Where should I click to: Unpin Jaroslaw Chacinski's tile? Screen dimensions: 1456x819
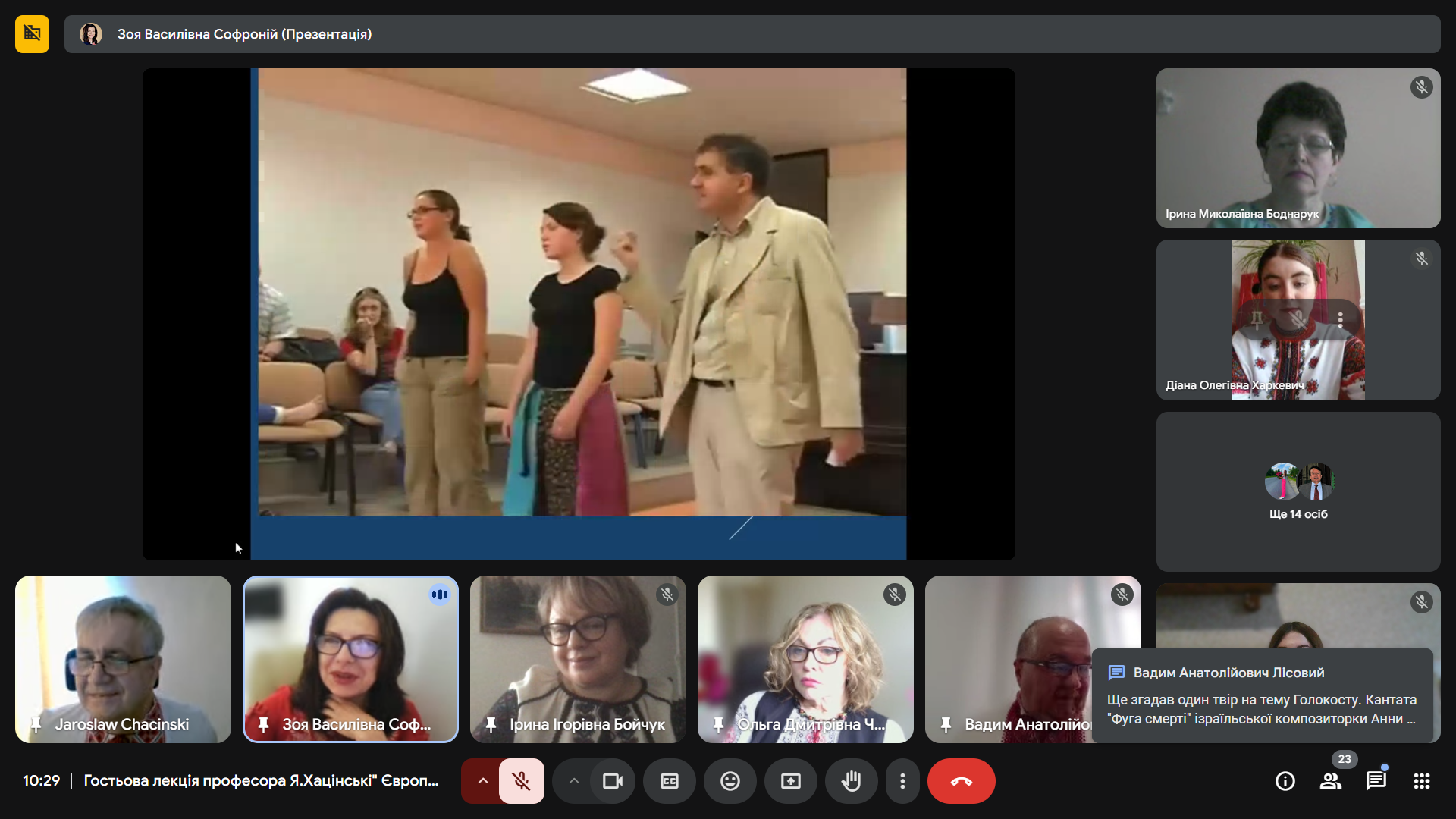[36, 724]
